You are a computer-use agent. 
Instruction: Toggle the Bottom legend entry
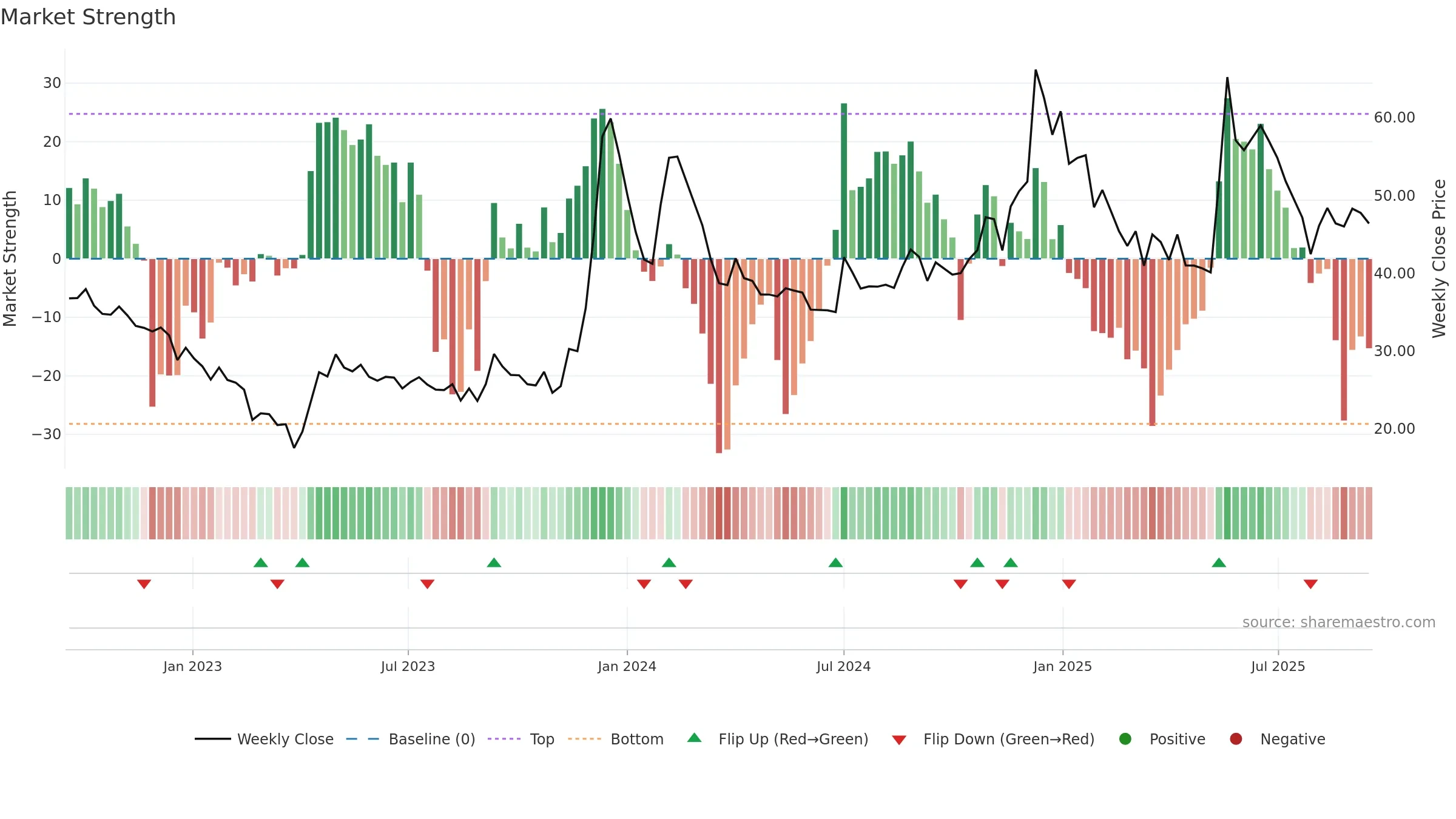point(616,739)
